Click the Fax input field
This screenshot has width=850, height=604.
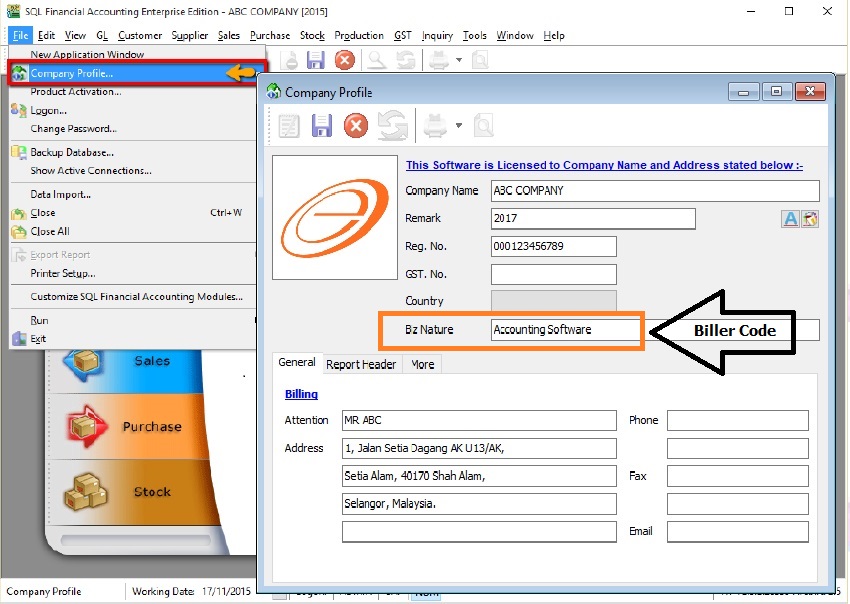[x=738, y=476]
